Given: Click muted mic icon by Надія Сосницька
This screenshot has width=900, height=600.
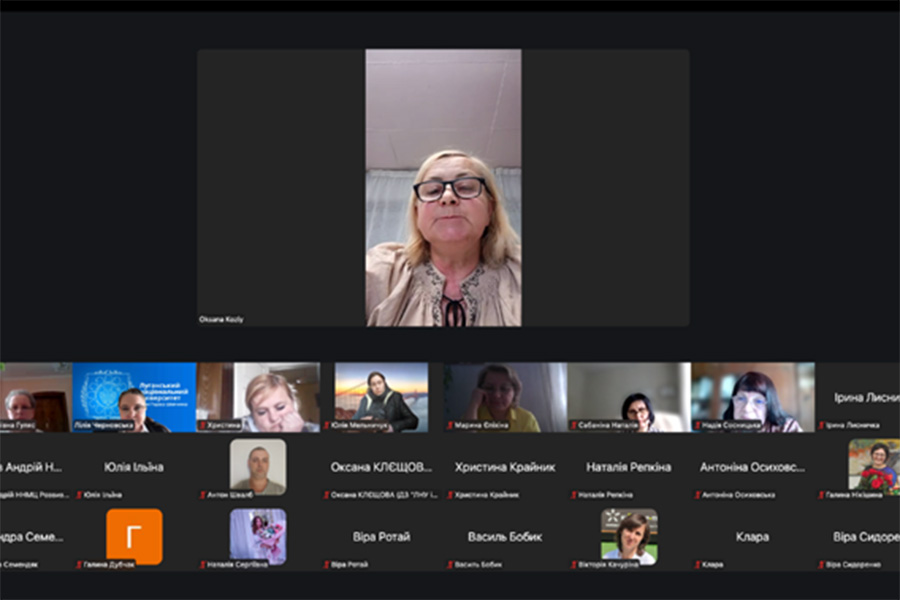Looking at the screenshot, I should click(698, 425).
